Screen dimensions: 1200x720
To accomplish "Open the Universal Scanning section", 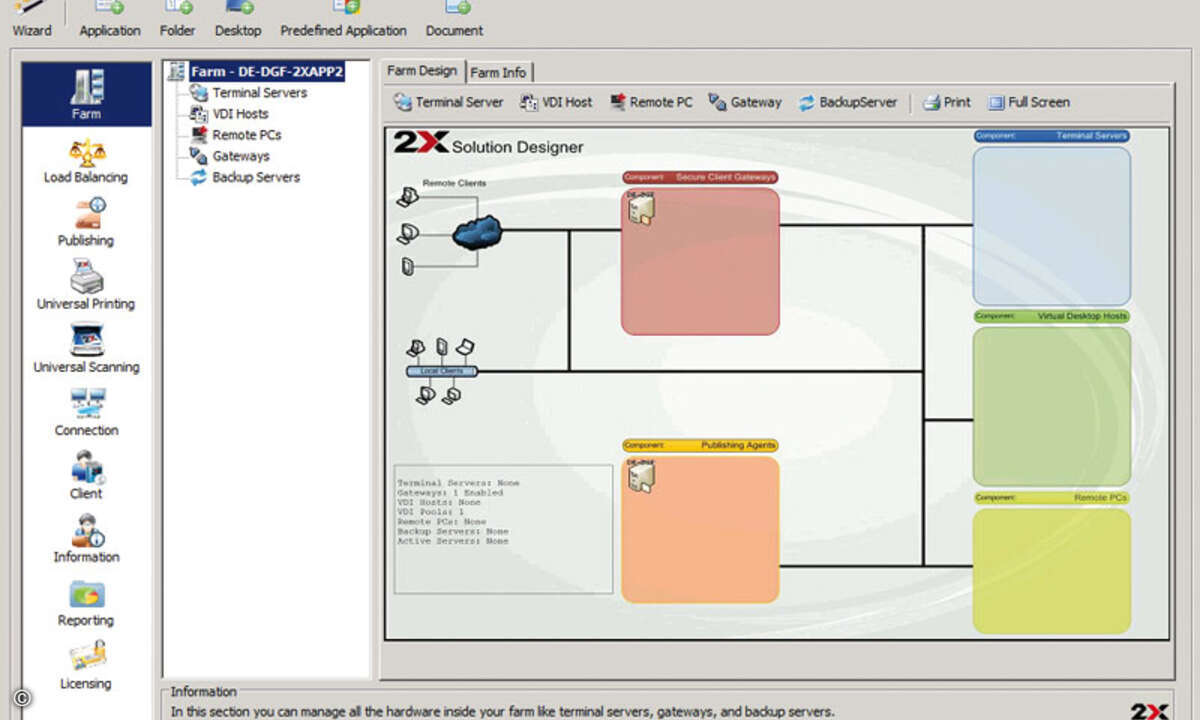I will coord(86,349).
